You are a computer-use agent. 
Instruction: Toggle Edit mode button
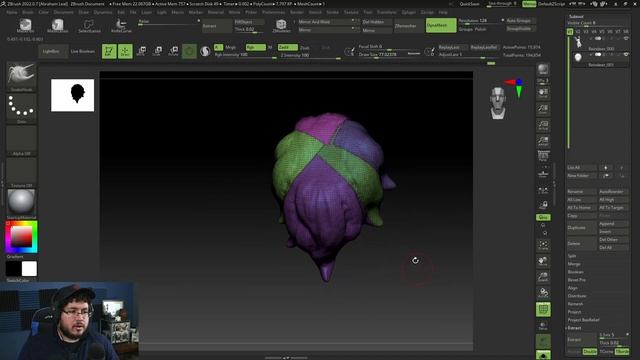109,51
